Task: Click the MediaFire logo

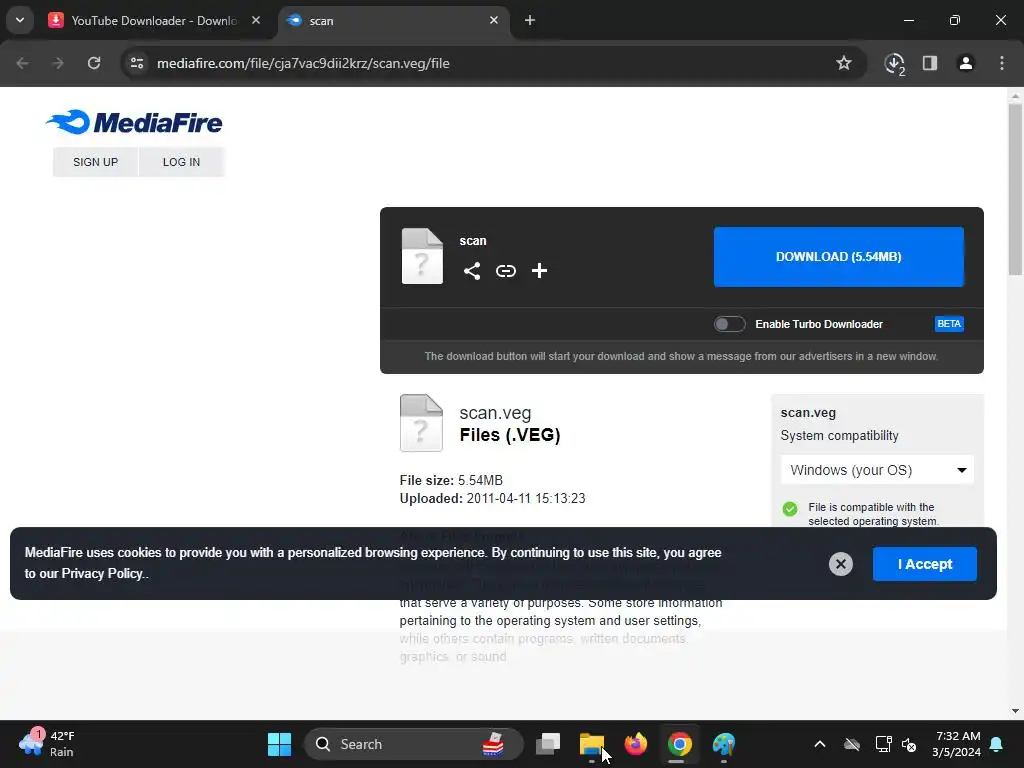Action: (134, 122)
